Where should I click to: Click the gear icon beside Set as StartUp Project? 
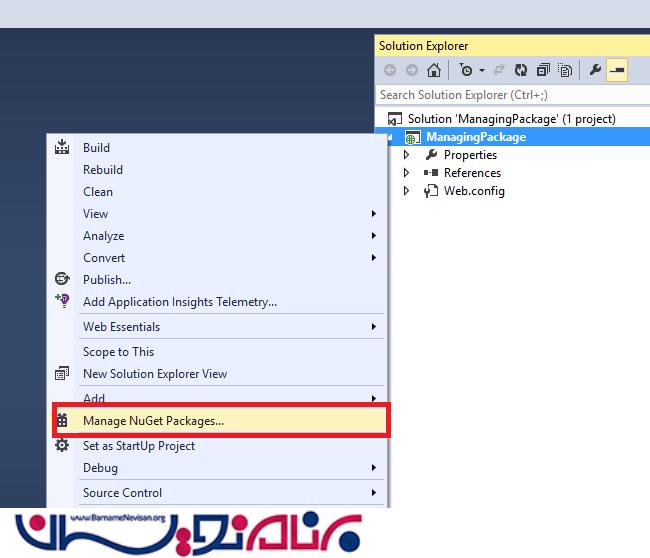(62, 445)
